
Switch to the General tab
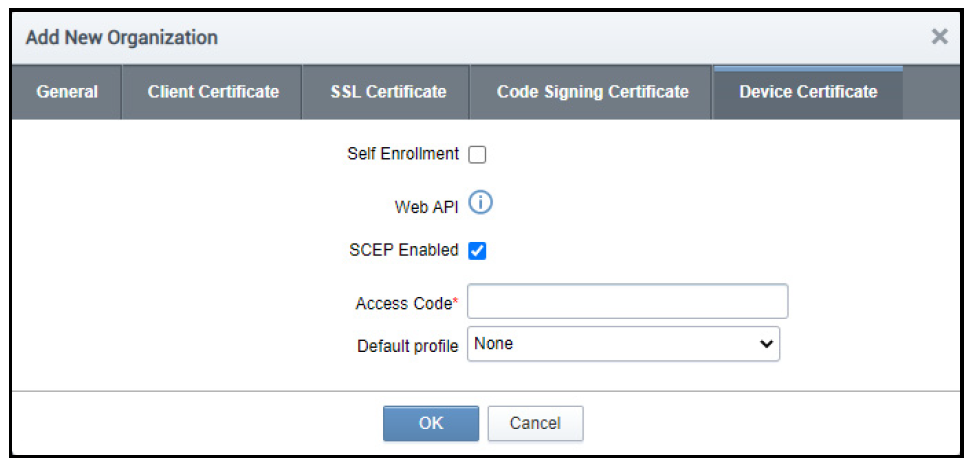pos(67,92)
